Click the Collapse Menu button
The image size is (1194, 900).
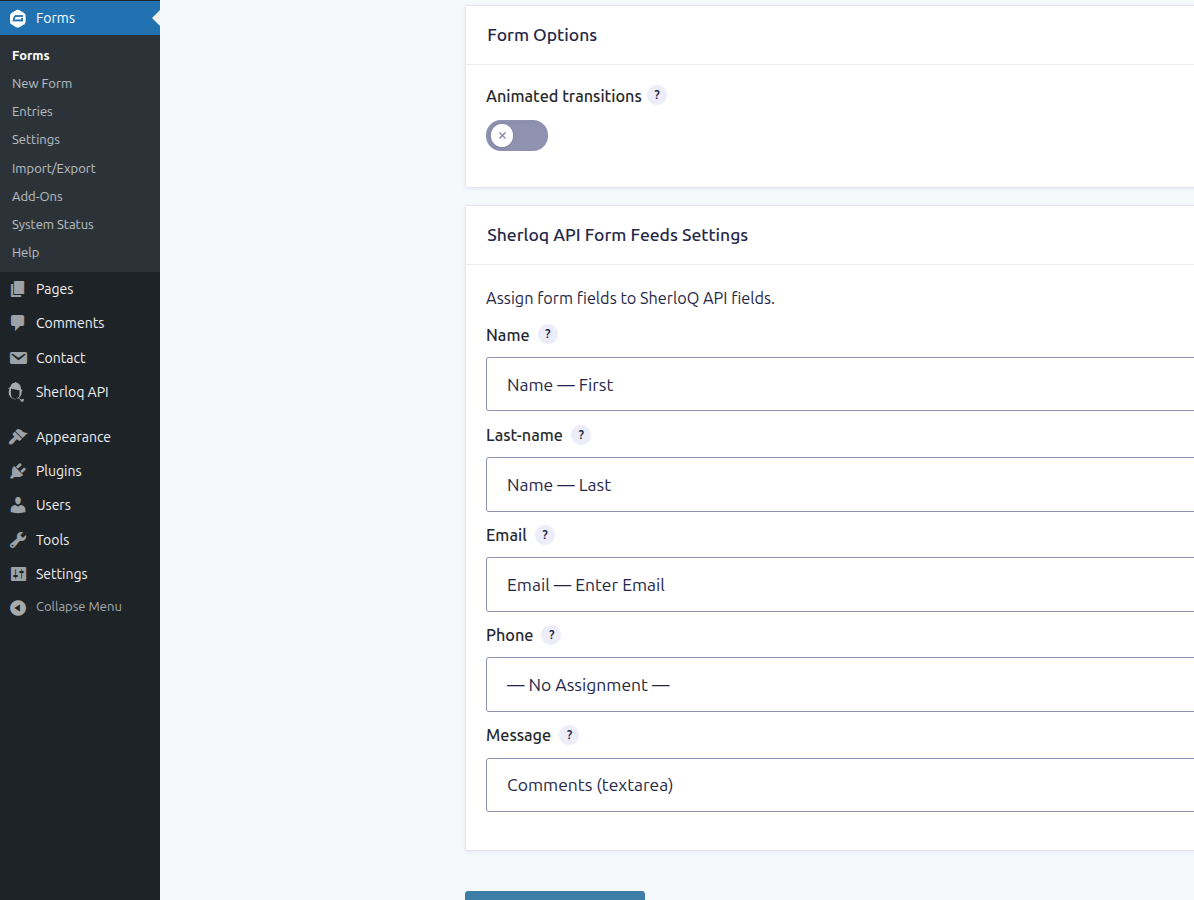click(x=78, y=607)
